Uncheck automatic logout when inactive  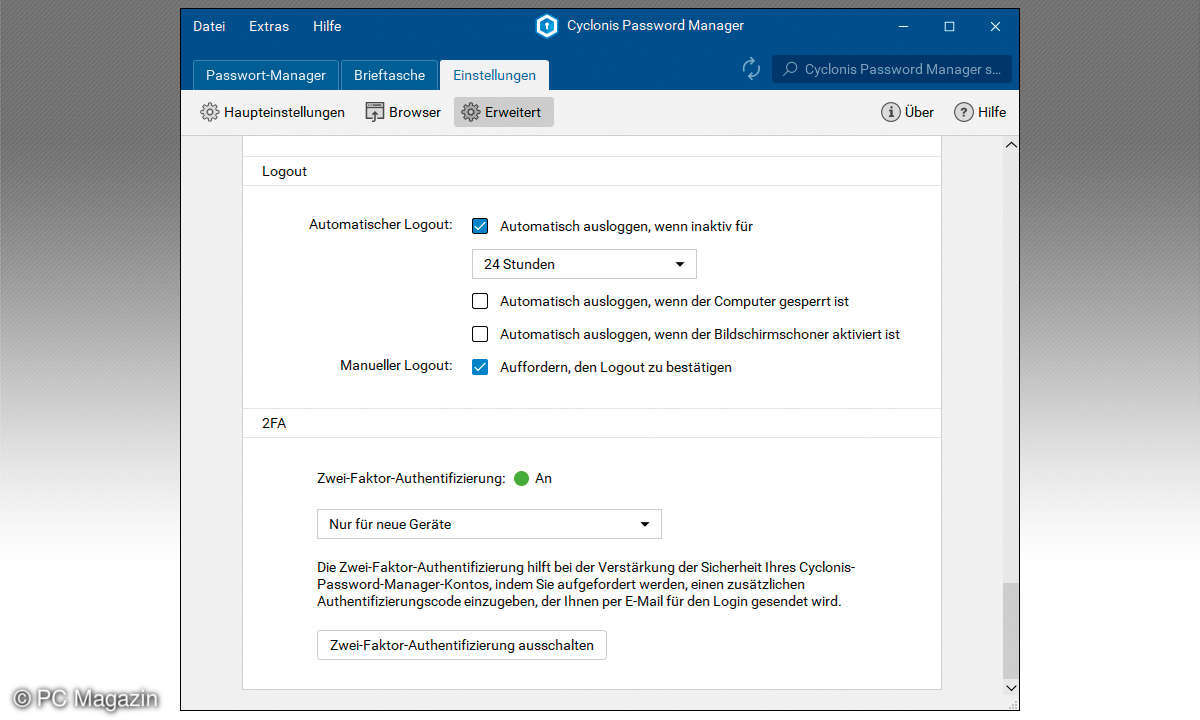pyautogui.click(x=480, y=226)
